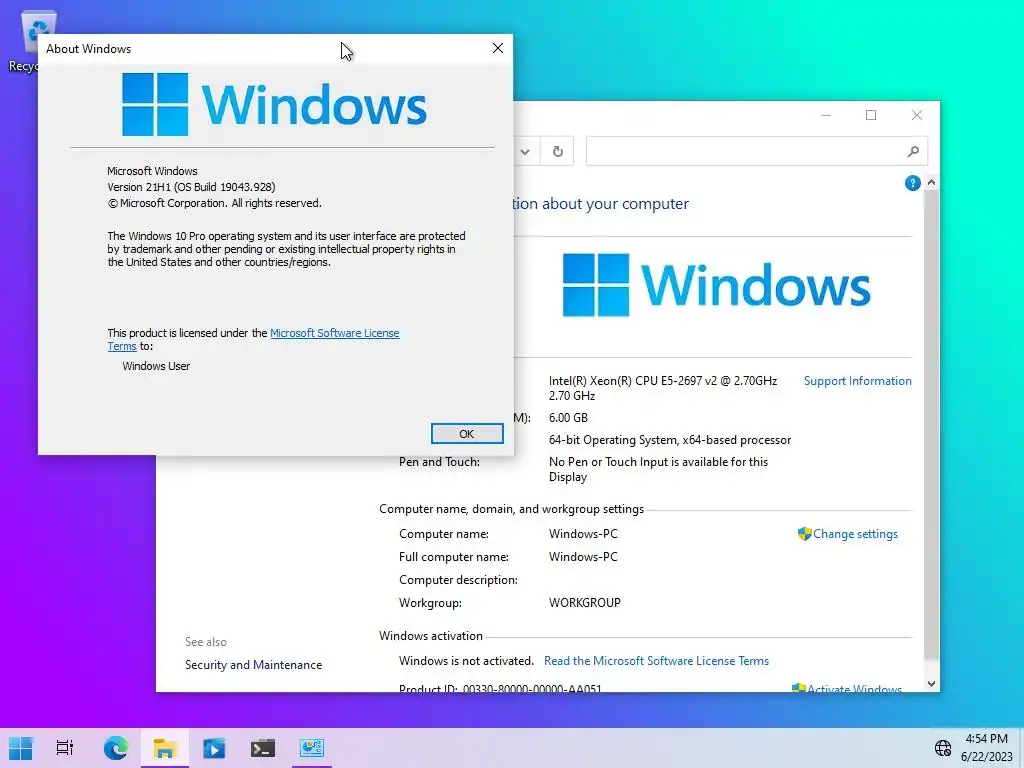Open Microsoft Software License link in dialog
1024x768 pixels.
point(334,333)
